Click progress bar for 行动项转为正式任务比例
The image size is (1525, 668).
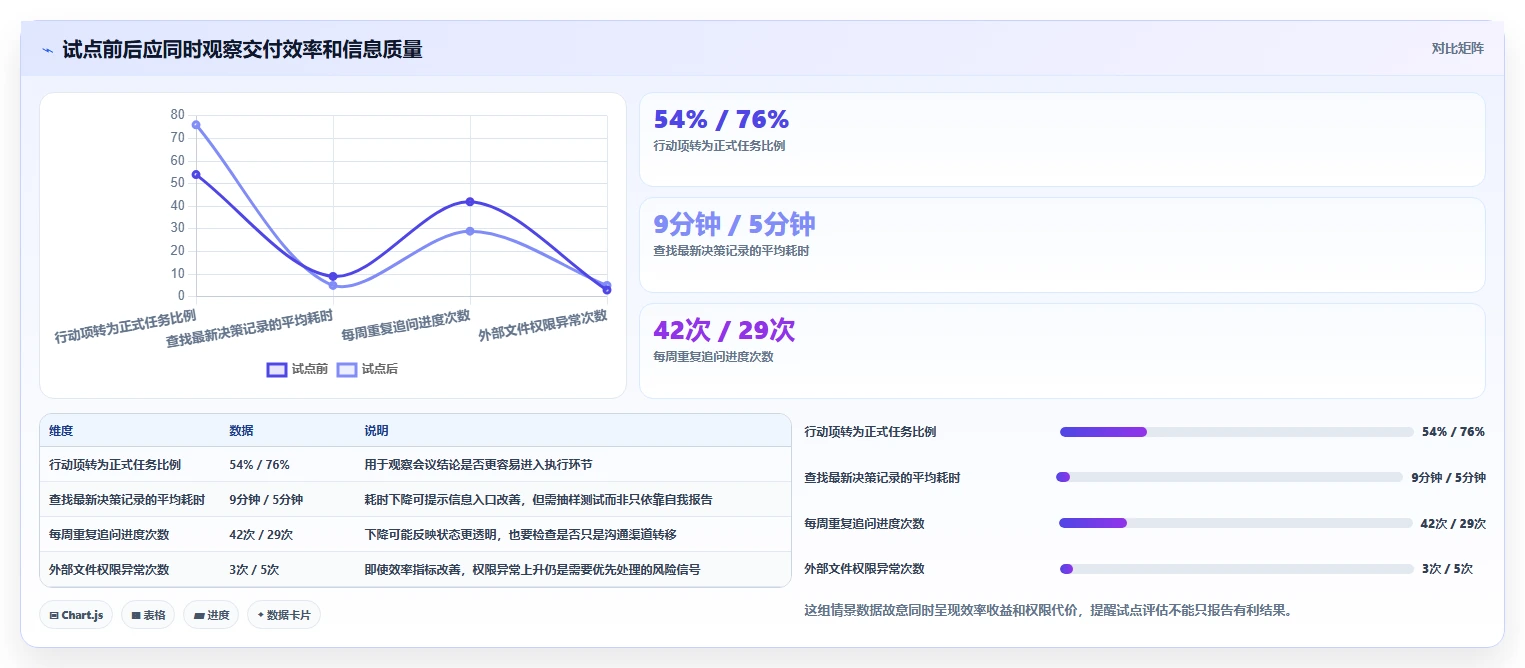coord(1236,432)
